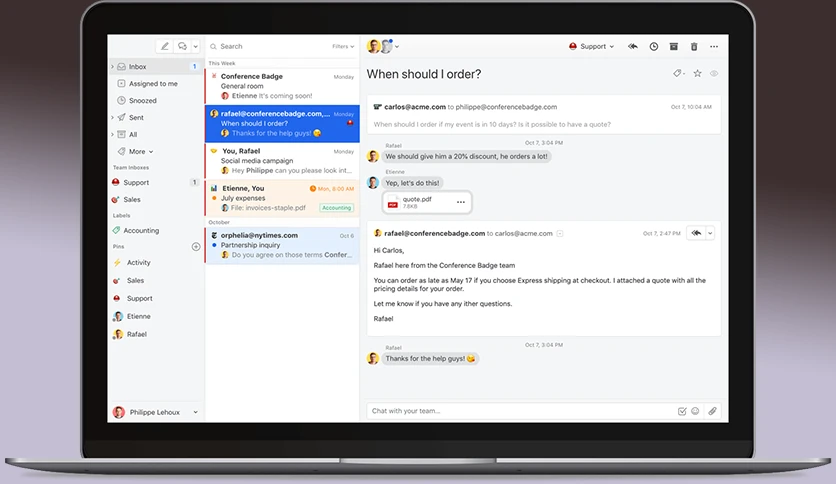Archive the conversation using box icon
Viewport: 836px width, 484px height.
[674, 46]
